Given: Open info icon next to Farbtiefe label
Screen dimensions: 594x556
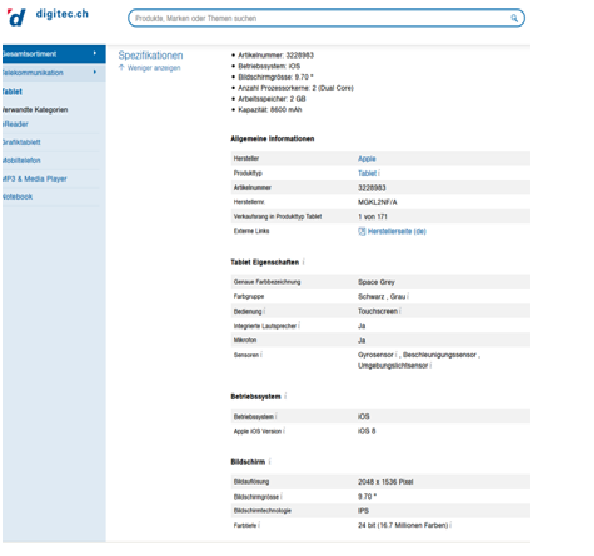Looking at the screenshot, I should click(259, 525).
